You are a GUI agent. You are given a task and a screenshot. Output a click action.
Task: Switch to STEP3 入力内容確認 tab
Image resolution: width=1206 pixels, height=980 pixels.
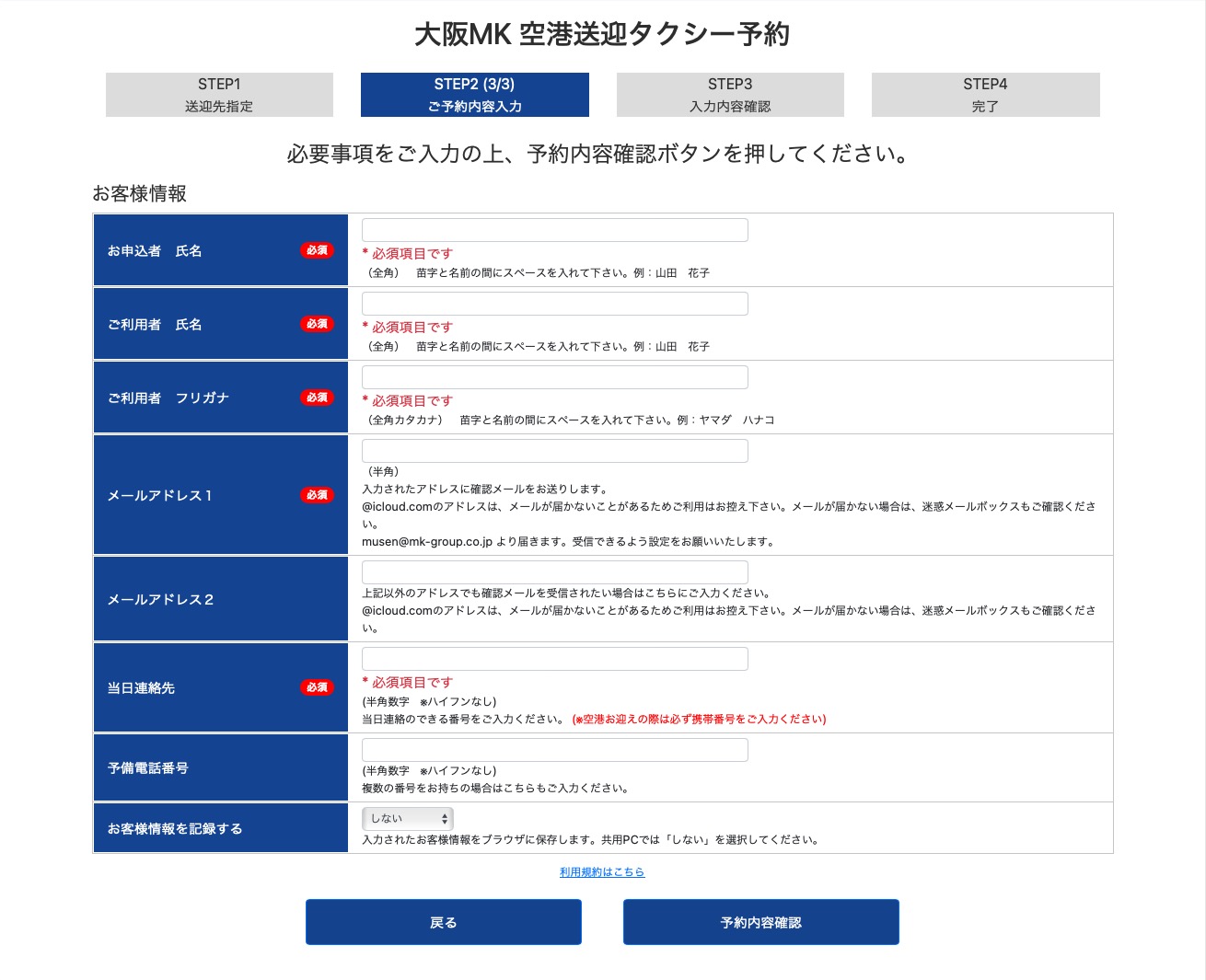point(730,95)
